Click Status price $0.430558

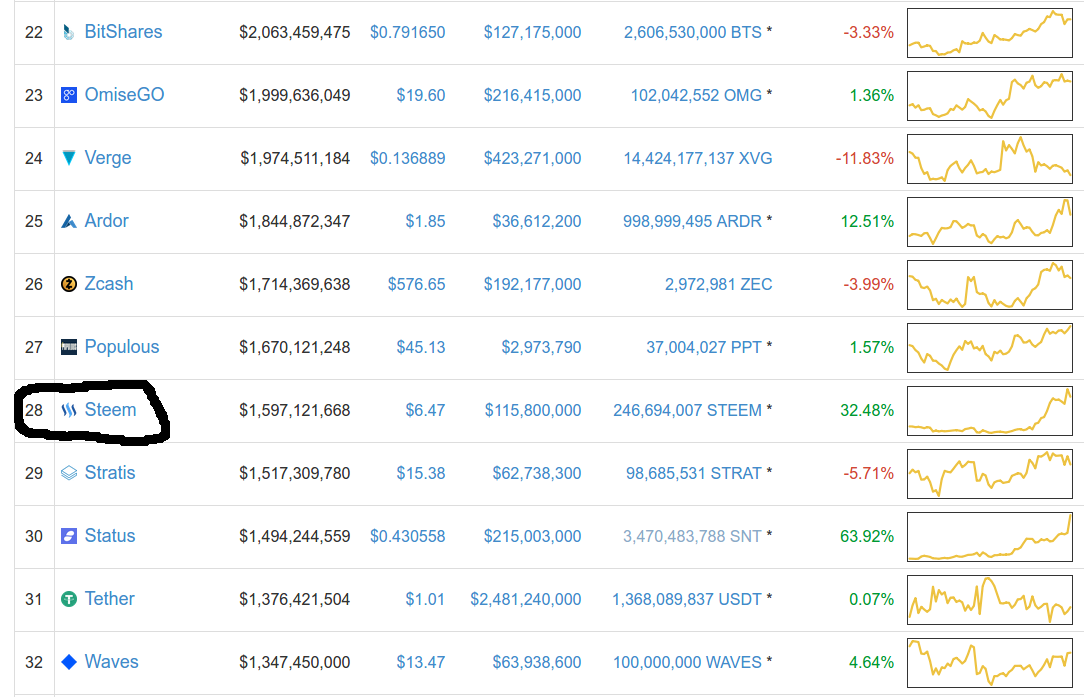(407, 537)
